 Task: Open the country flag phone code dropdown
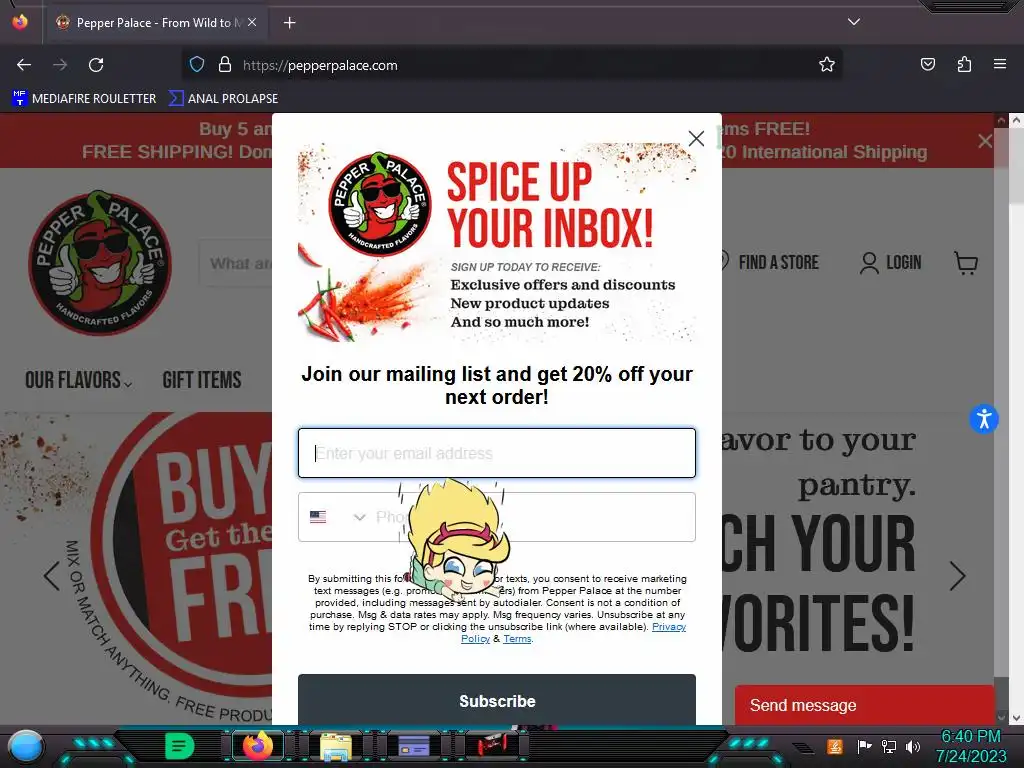338,517
